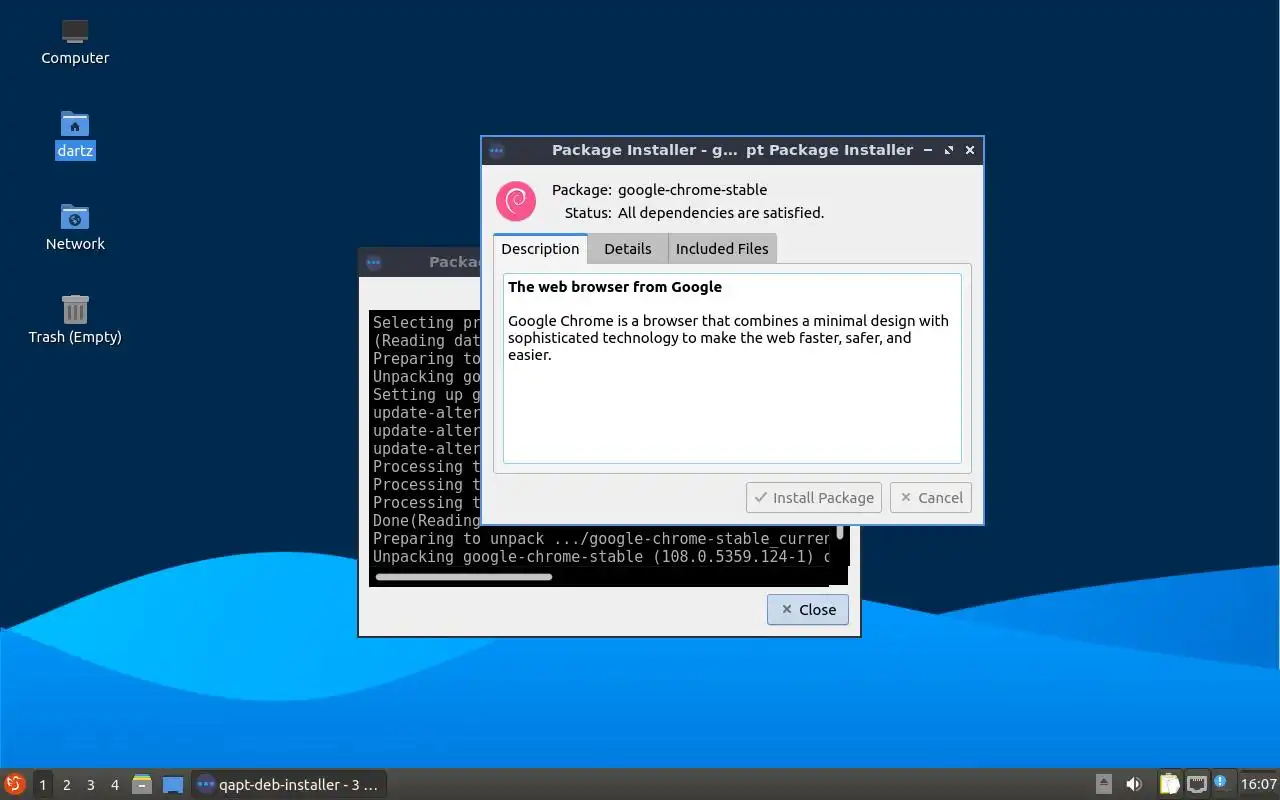Minimize the Package Installer window
The width and height of the screenshot is (1280, 800).
coord(928,150)
